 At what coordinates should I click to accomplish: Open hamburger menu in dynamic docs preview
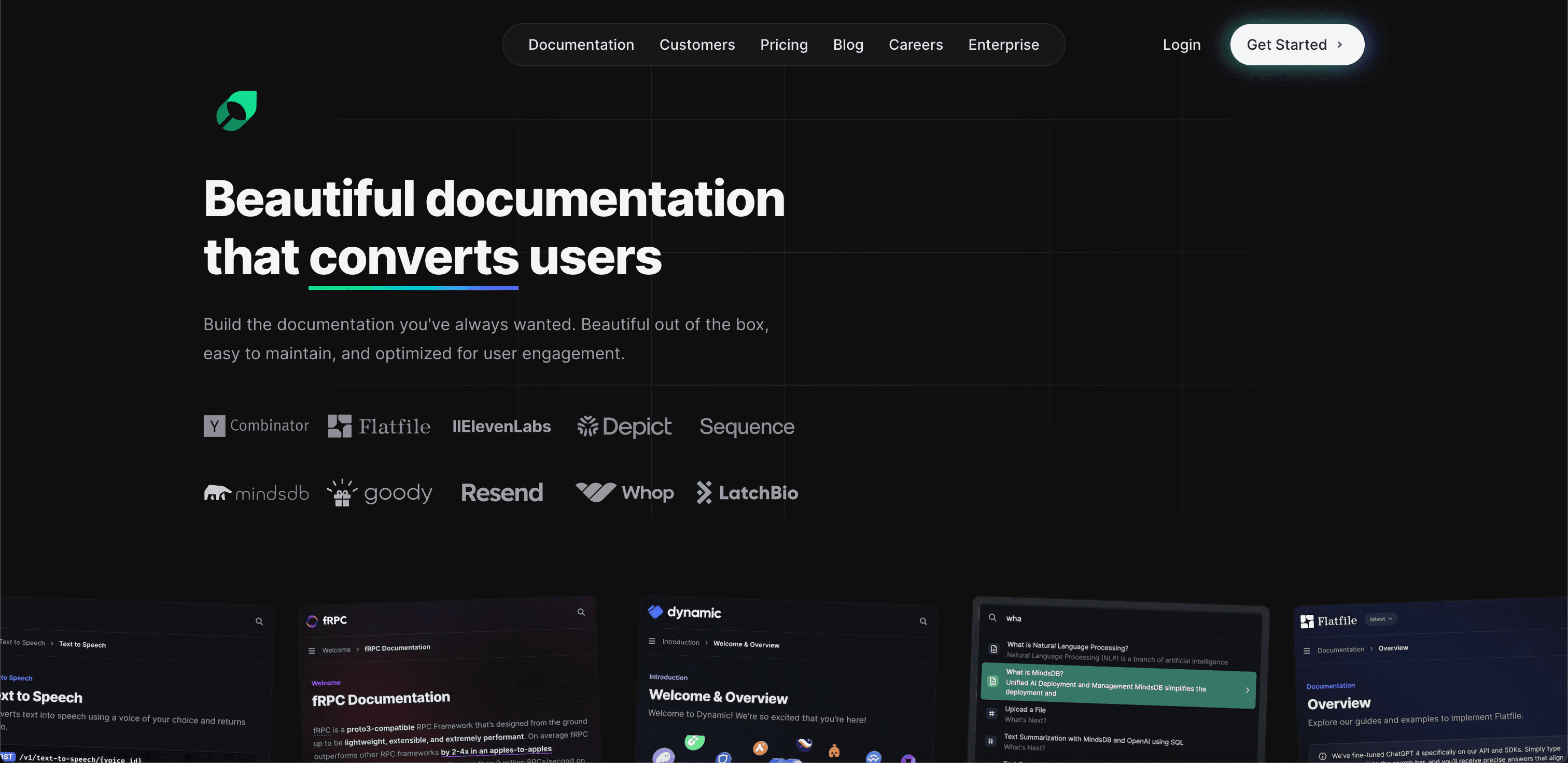652,641
